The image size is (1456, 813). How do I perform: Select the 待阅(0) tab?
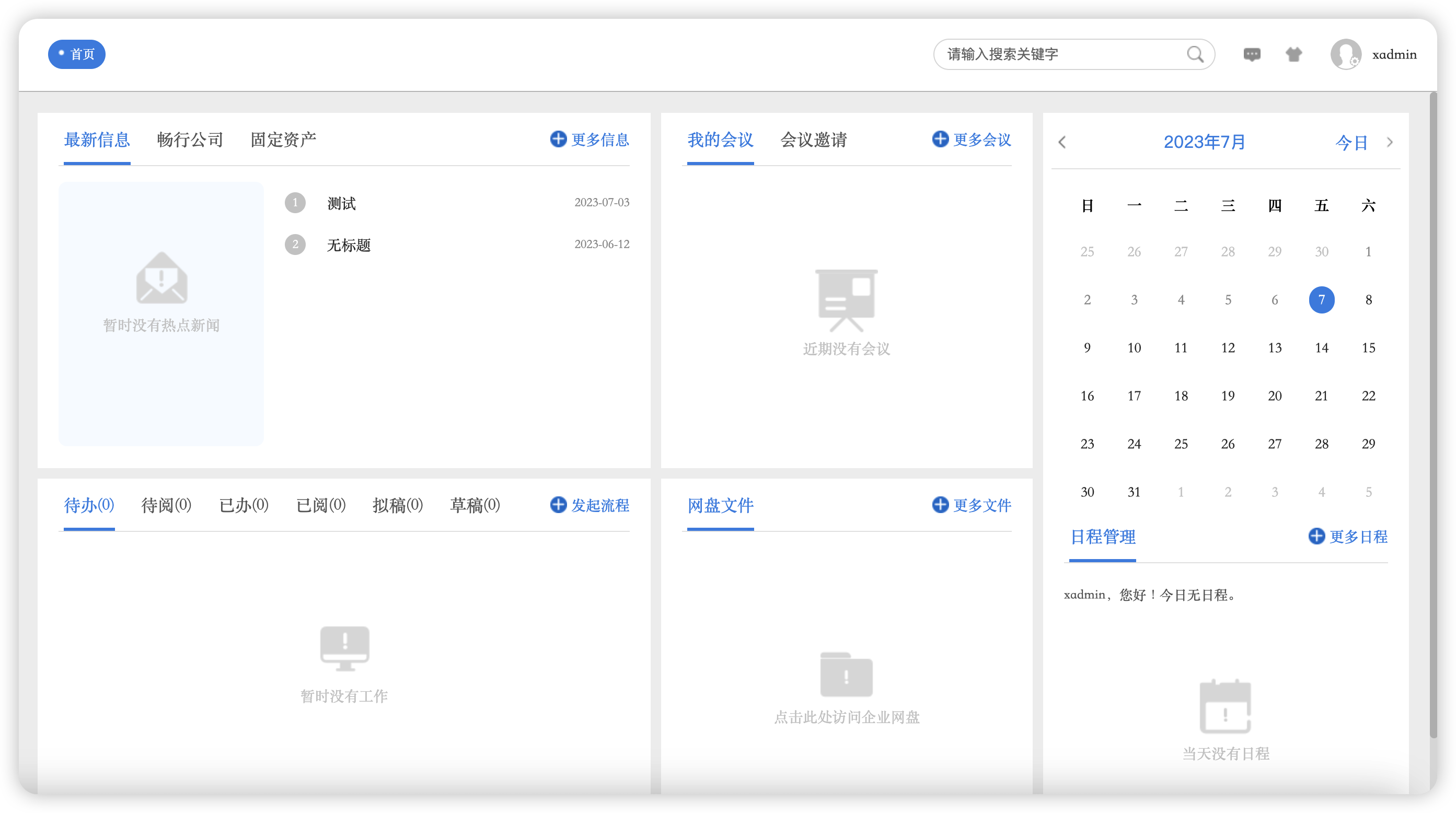pos(166,505)
